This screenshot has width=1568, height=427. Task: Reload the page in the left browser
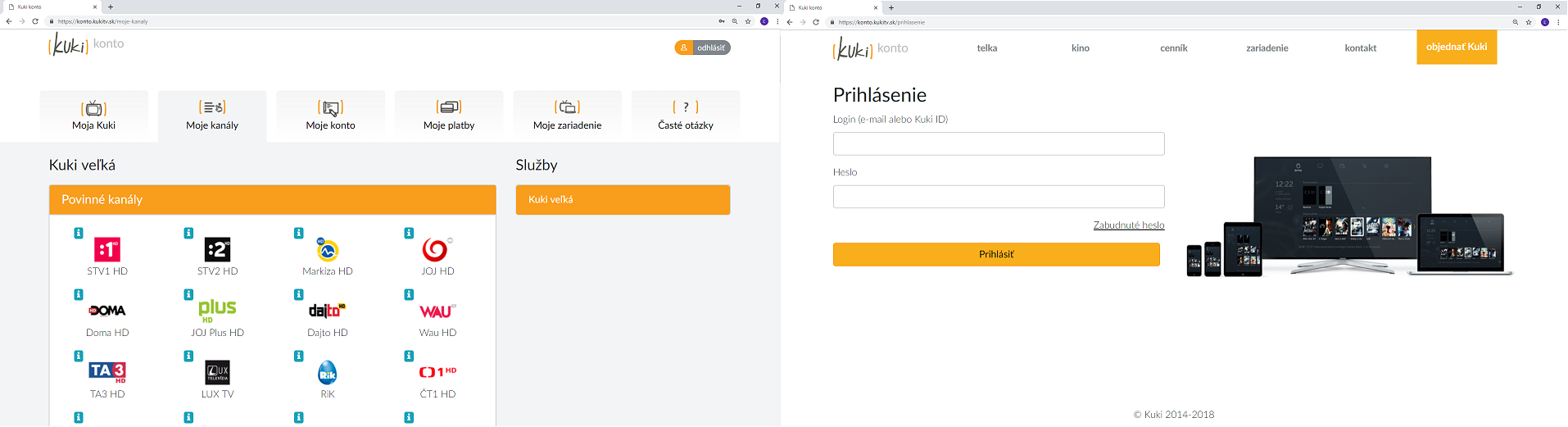click(35, 21)
